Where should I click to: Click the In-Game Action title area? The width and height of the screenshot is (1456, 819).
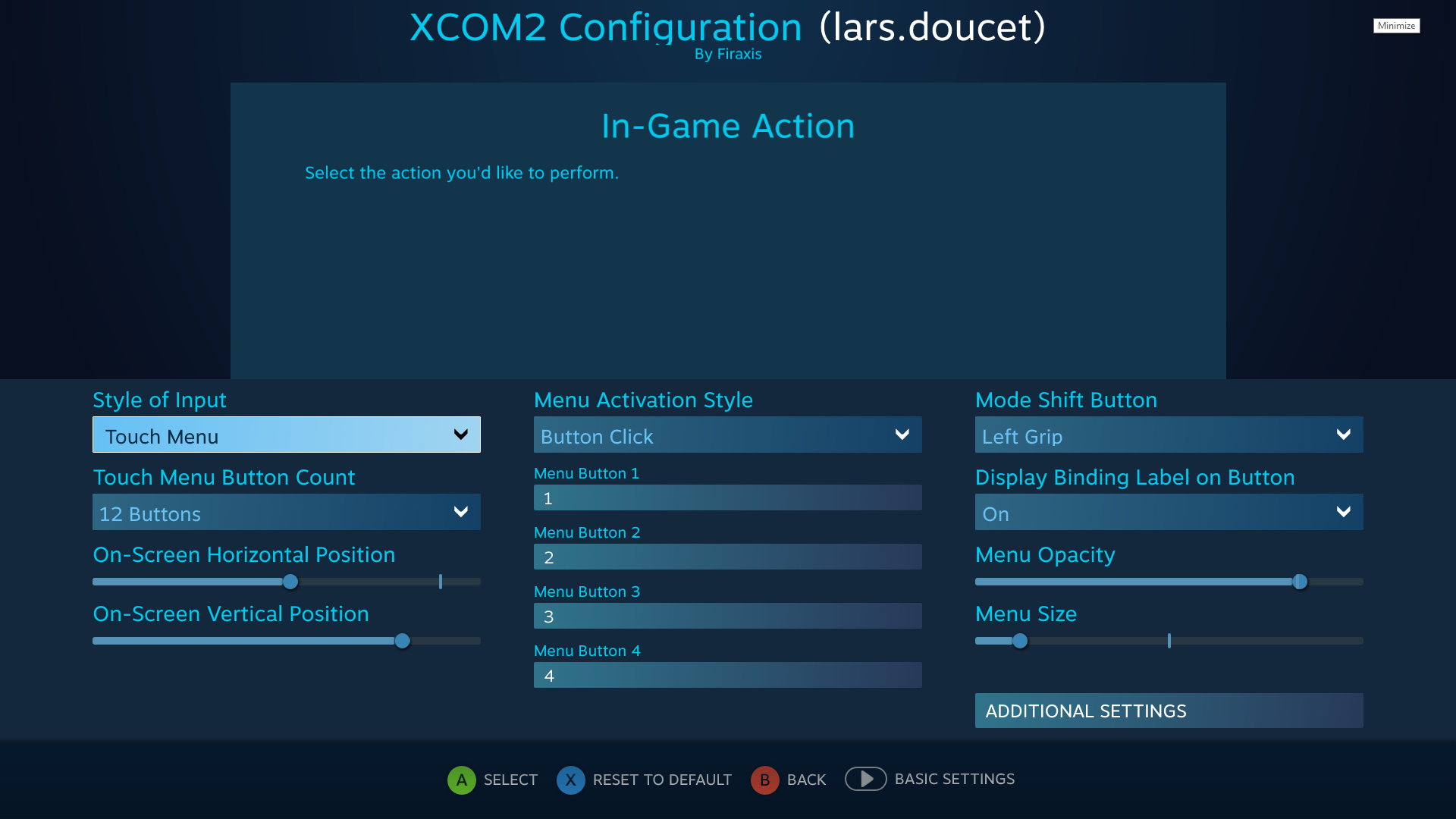728,125
